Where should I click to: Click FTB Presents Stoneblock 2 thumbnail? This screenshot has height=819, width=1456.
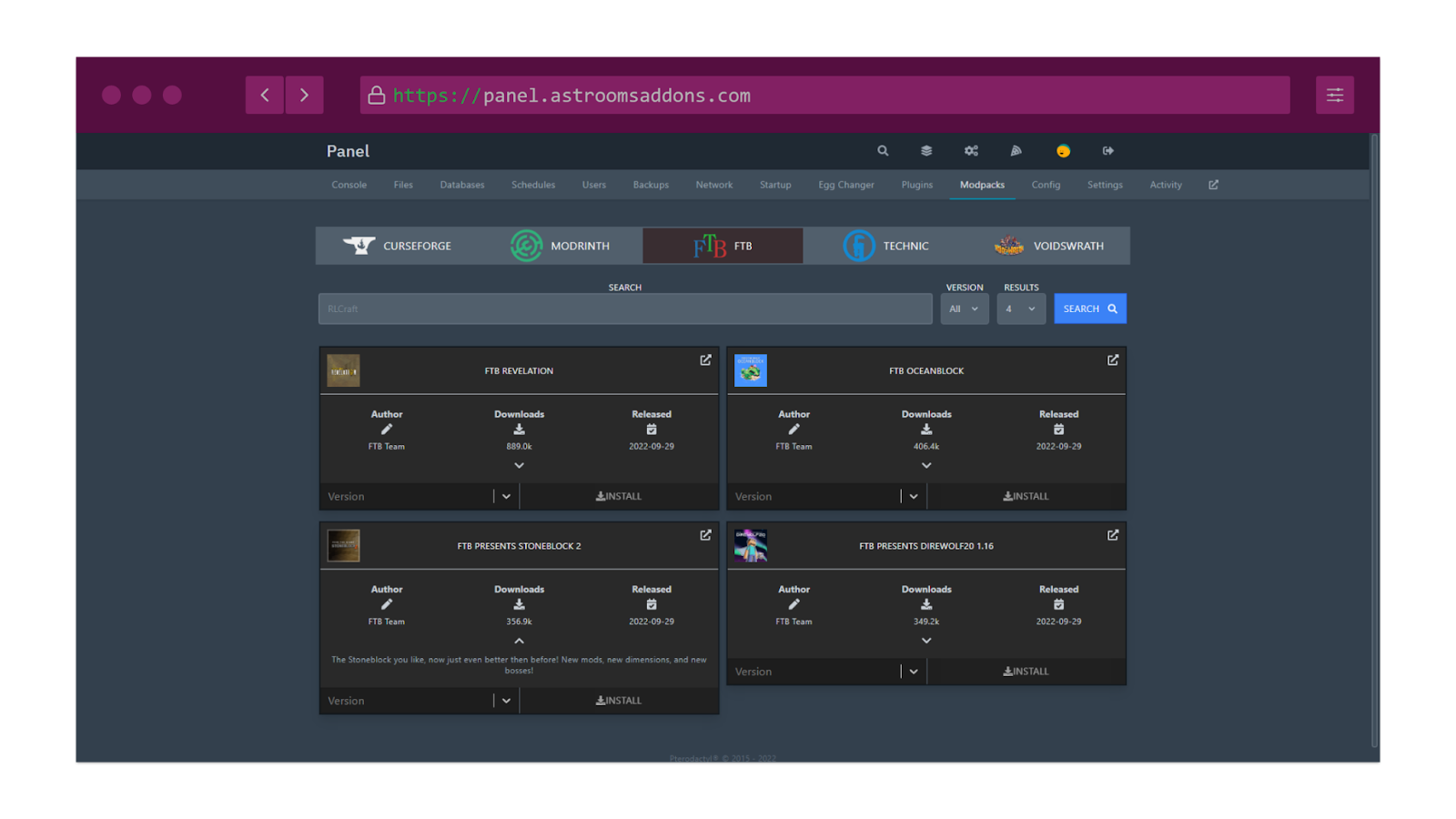tap(343, 546)
